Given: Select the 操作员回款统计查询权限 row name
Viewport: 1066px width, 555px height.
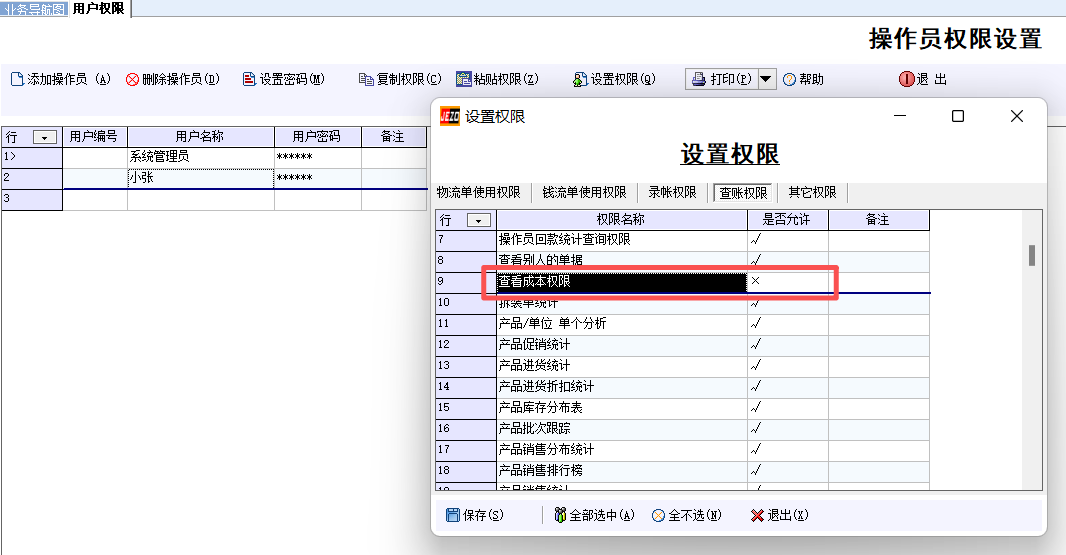Looking at the screenshot, I should (621, 240).
